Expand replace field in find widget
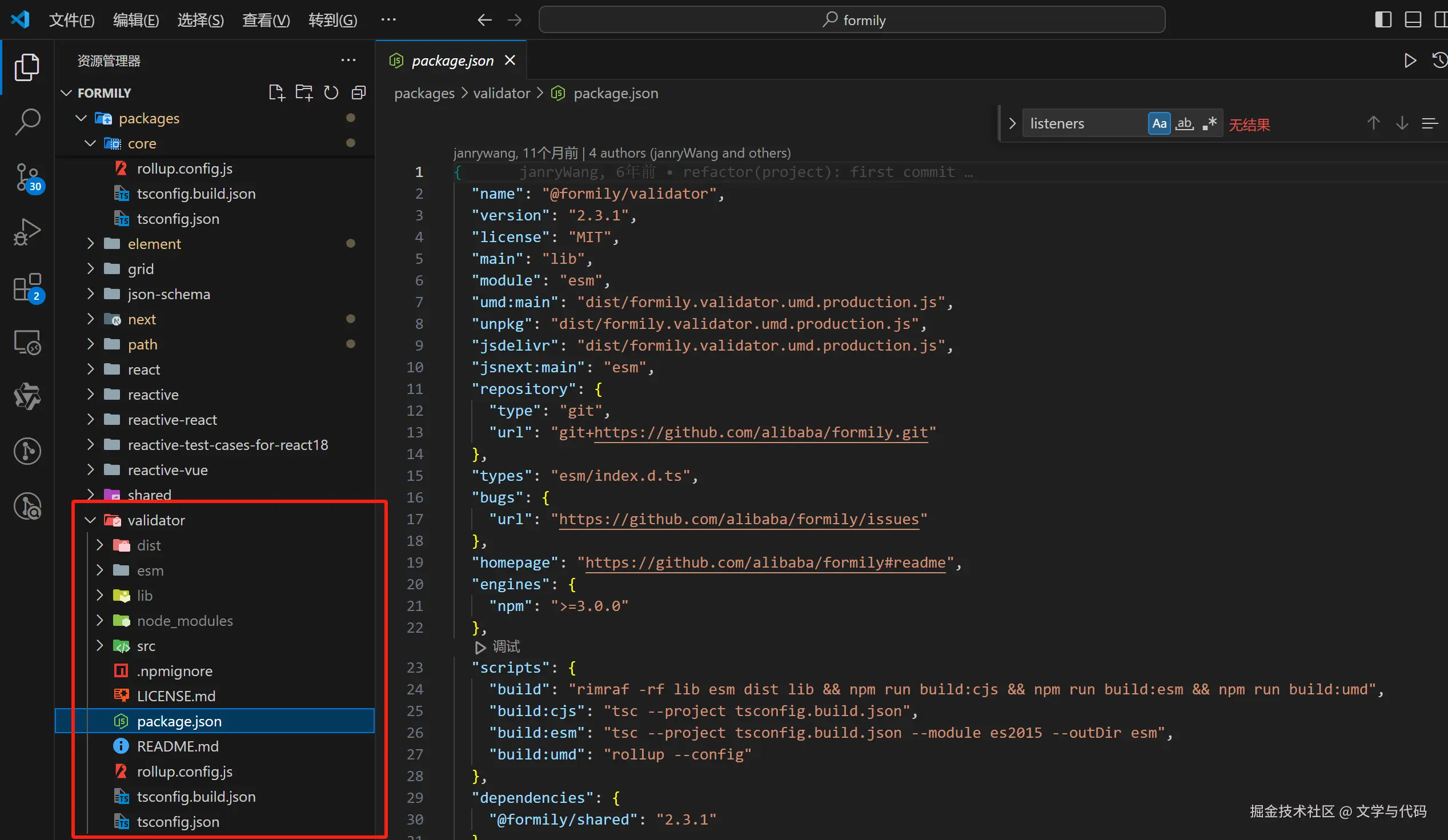Screen dimensions: 1448x840 (x=1012, y=123)
